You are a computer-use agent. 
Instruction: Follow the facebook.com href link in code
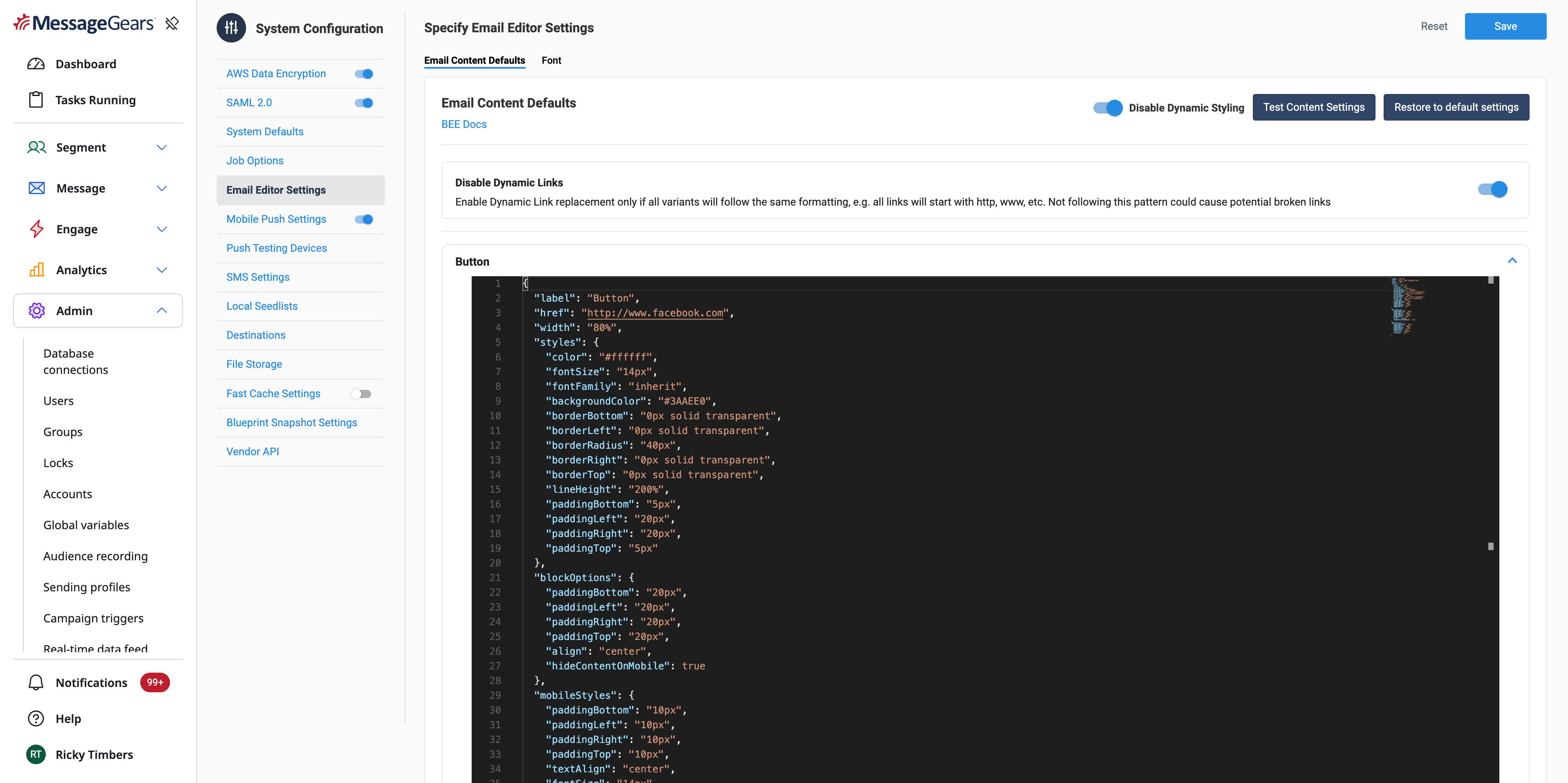coord(655,313)
